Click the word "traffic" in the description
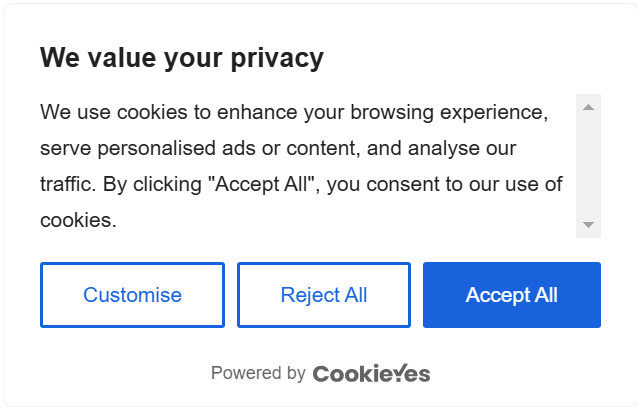Image resolution: width=637 pixels, height=410 pixels. pos(66,184)
